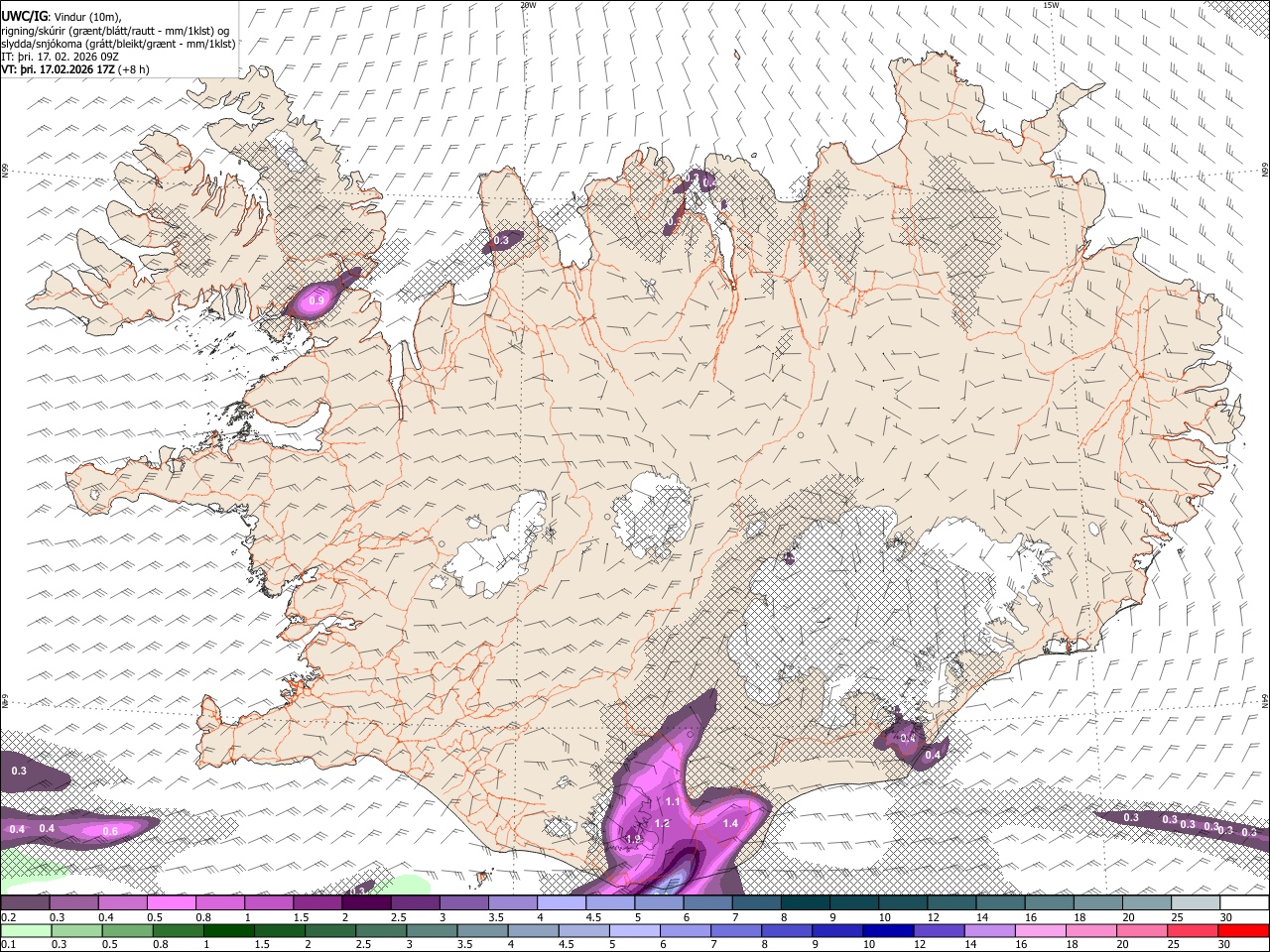Click the 20W longitude label

pyautogui.click(x=528, y=5)
